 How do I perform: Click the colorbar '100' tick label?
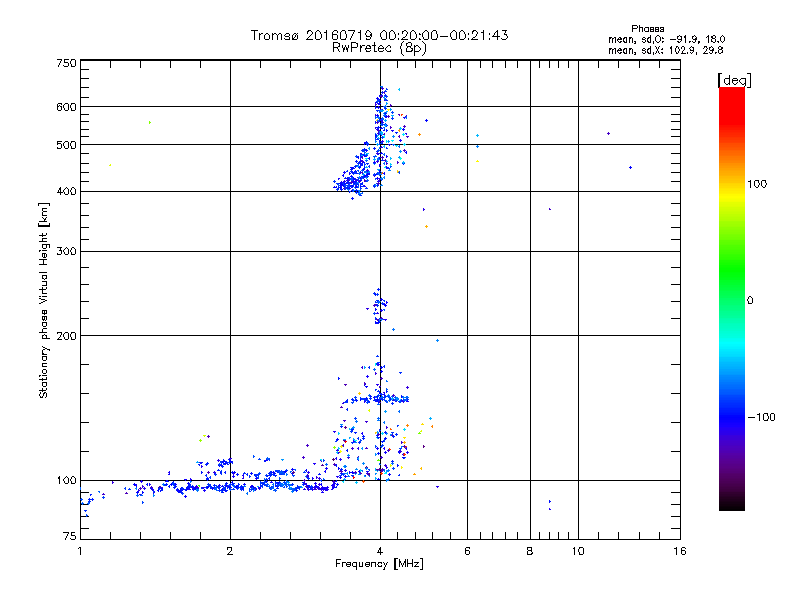757,184
